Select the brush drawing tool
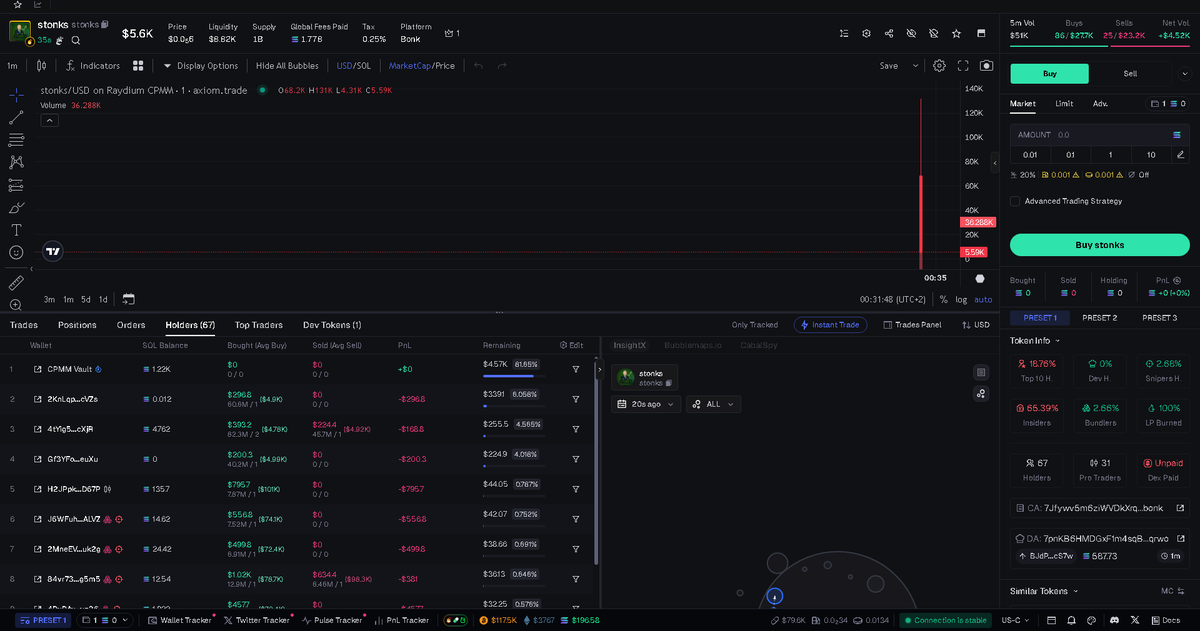The image size is (1200, 631). point(16,208)
